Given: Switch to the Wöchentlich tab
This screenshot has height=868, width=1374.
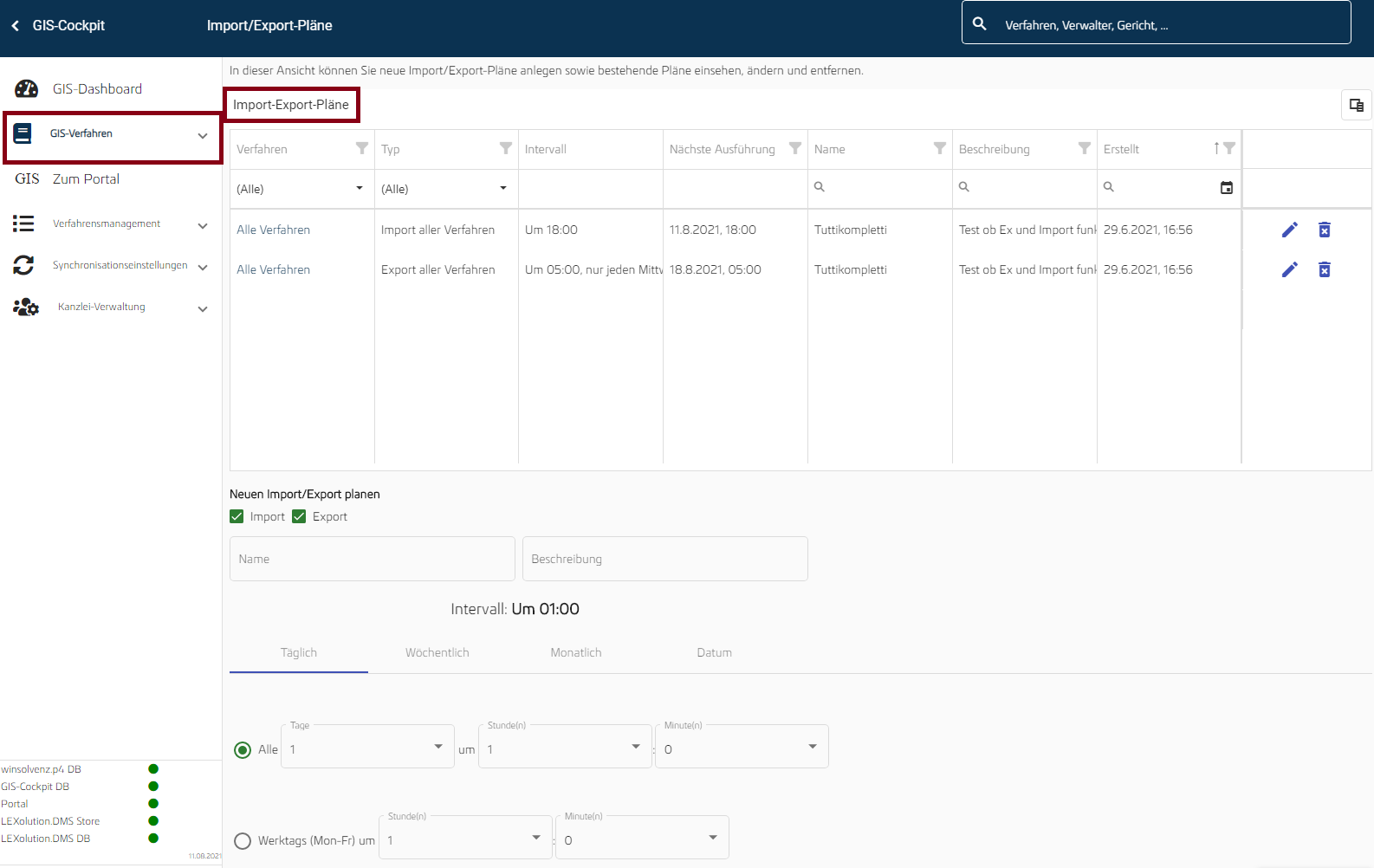Looking at the screenshot, I should point(437,653).
